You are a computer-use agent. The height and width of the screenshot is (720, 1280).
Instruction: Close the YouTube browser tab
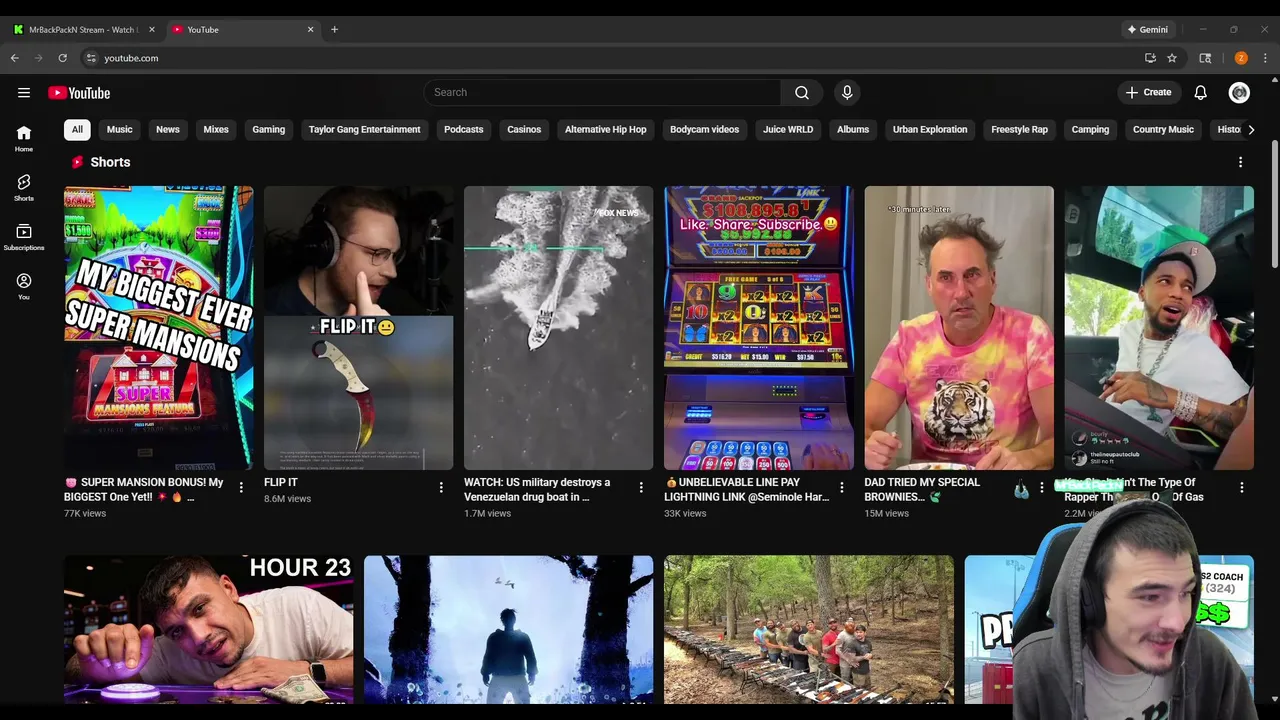pos(310,29)
